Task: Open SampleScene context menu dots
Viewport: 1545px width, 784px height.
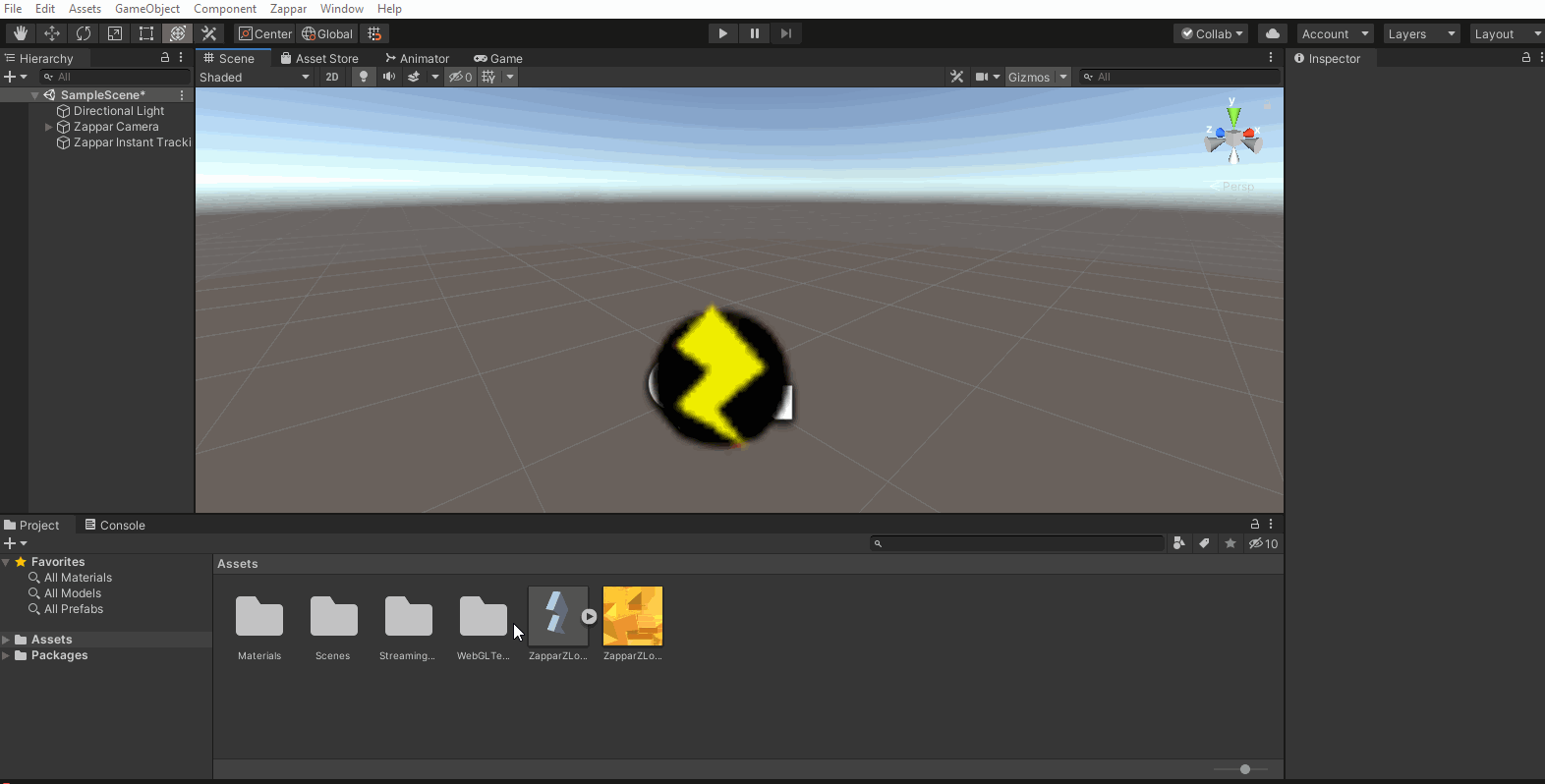Action: click(182, 95)
